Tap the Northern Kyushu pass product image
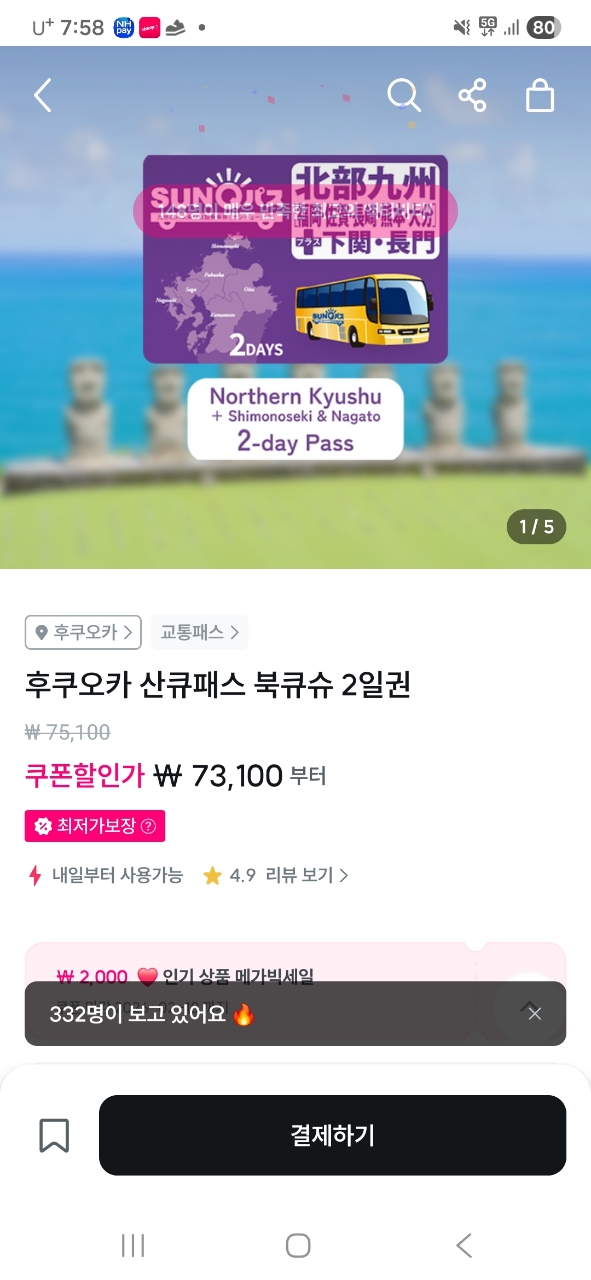 pos(296,307)
